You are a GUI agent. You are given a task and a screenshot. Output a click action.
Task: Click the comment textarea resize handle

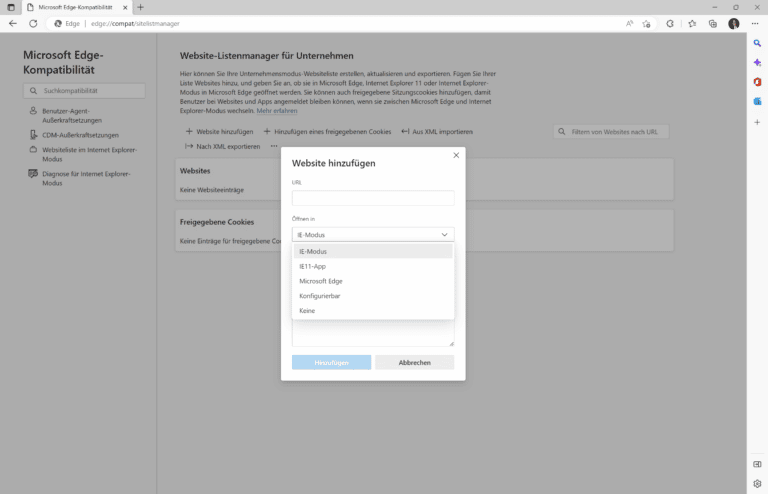click(451, 344)
